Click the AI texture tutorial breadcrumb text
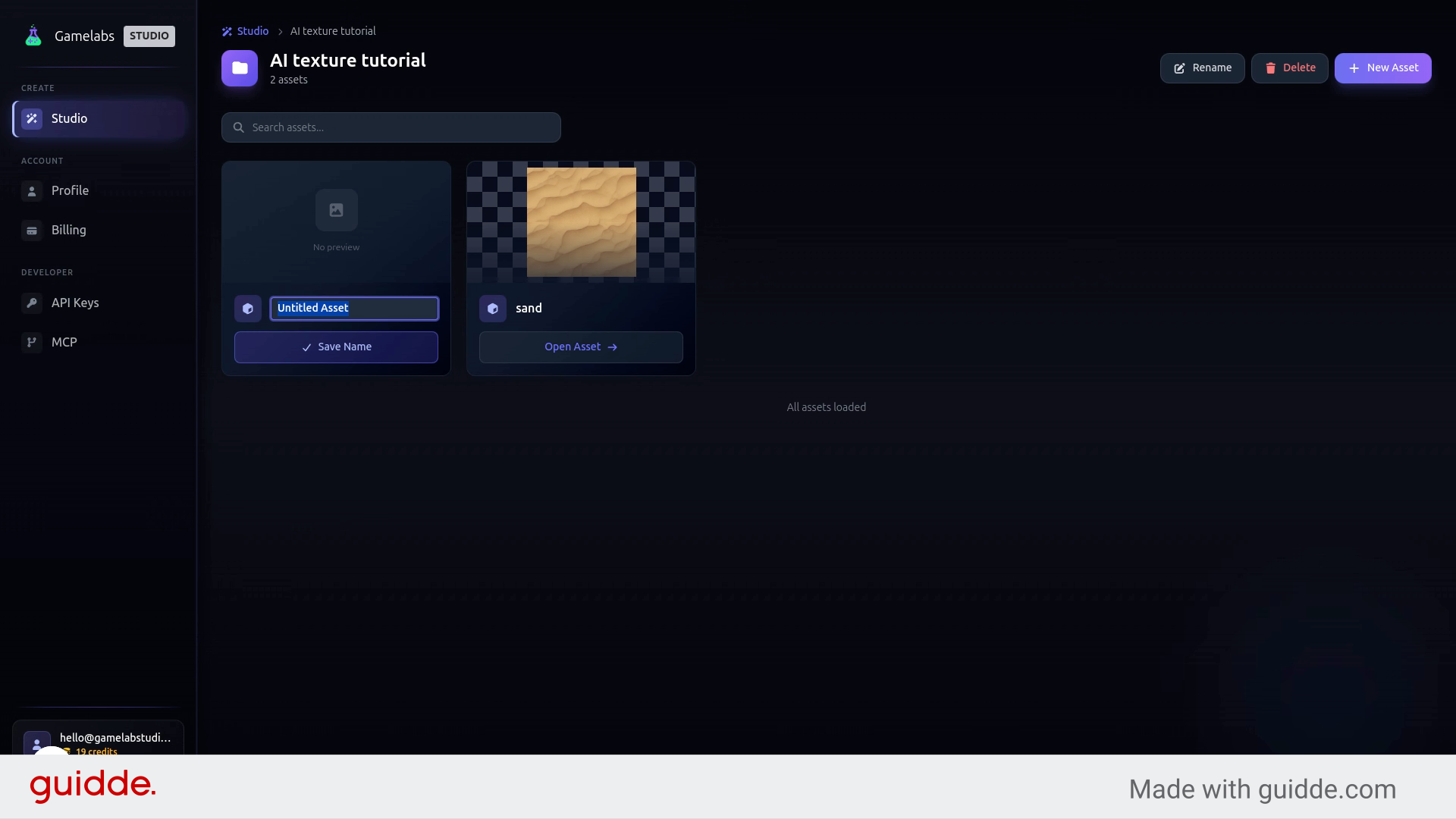Image resolution: width=1456 pixels, height=819 pixels. [333, 31]
